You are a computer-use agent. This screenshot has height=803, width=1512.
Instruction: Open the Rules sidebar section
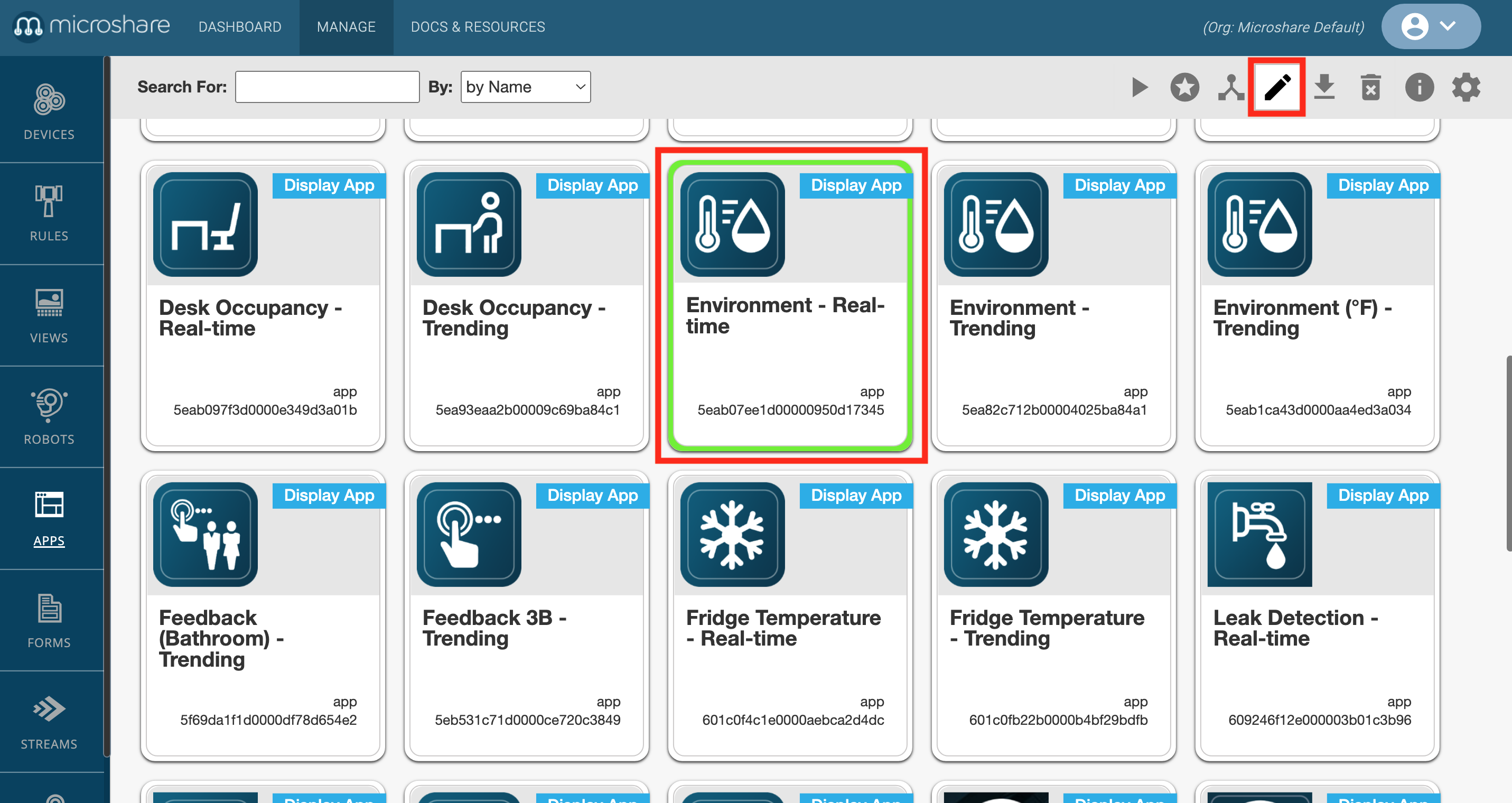49,213
